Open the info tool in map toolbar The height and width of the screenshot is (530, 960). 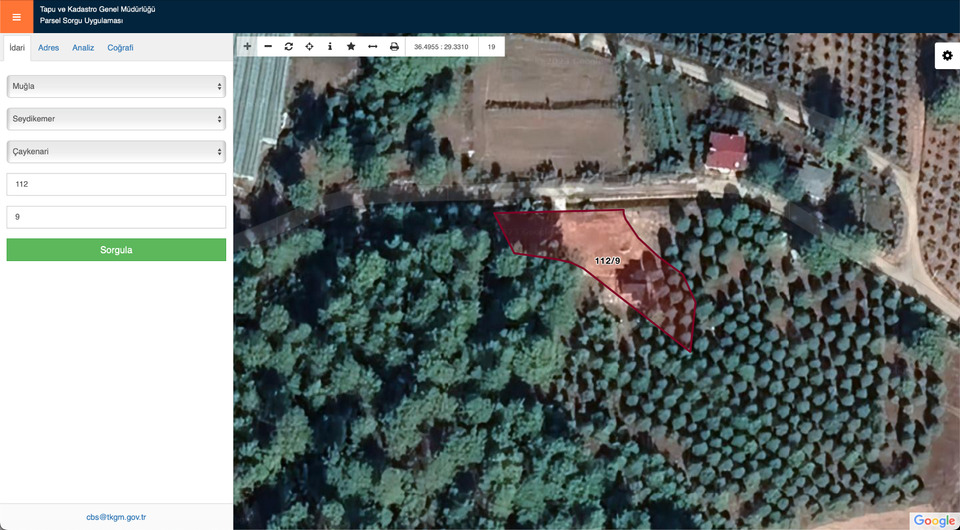pos(330,47)
